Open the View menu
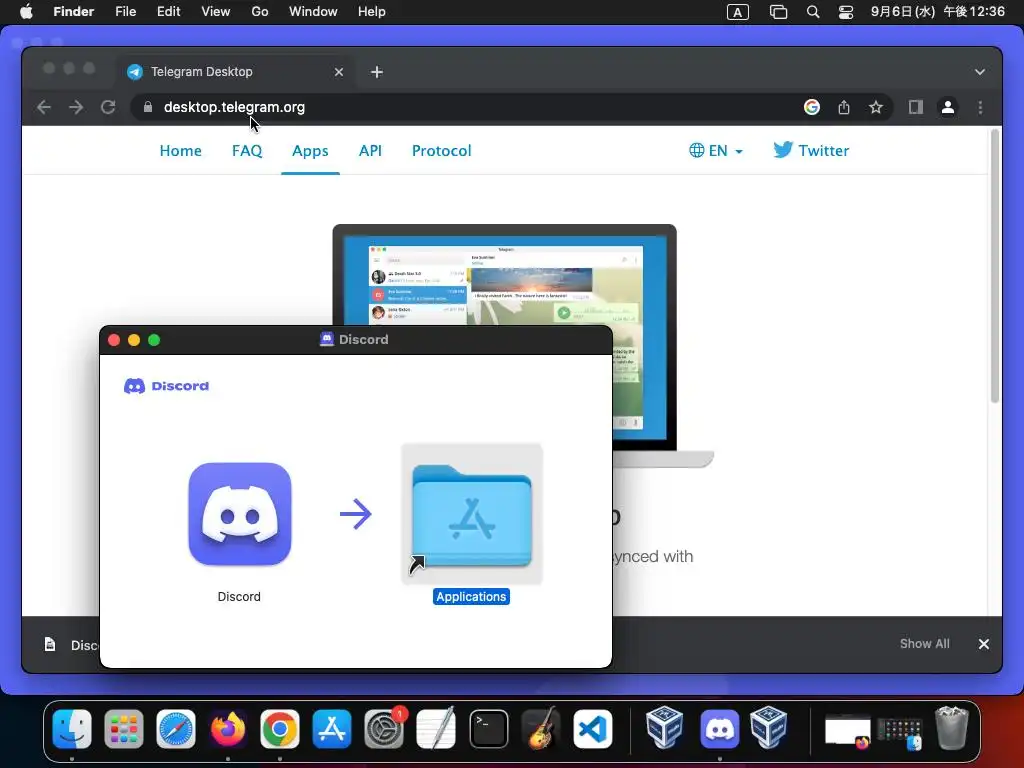Image resolution: width=1024 pixels, height=768 pixels. point(216,12)
